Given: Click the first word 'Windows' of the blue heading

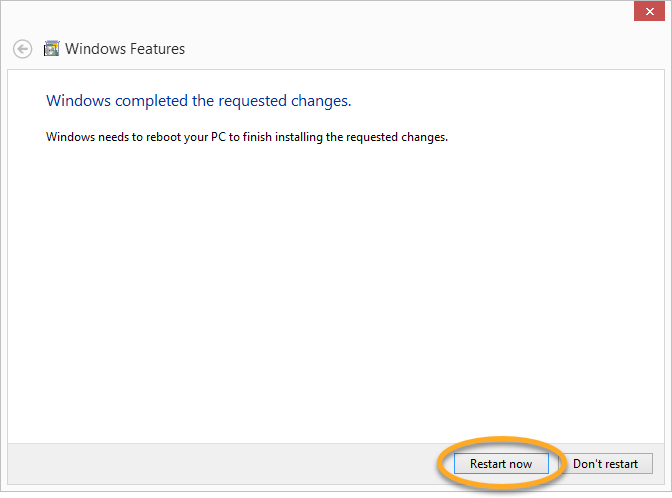Looking at the screenshot, I should 79,101.
